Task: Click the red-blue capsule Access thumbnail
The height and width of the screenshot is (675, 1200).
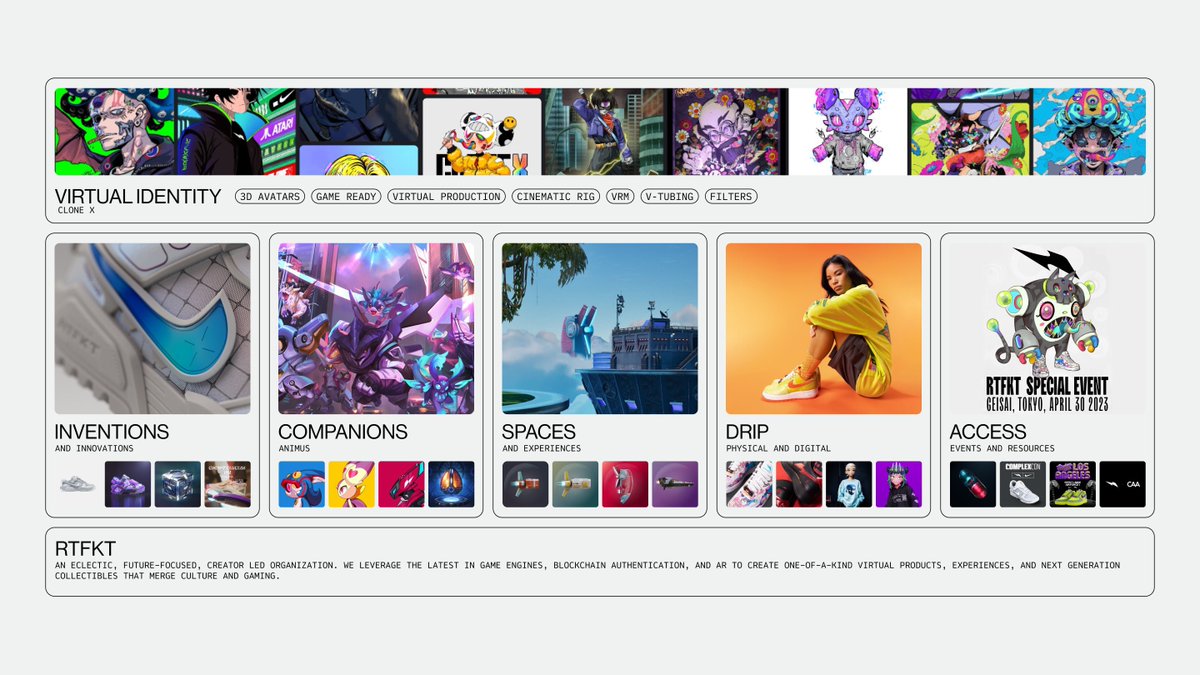Action: click(973, 484)
